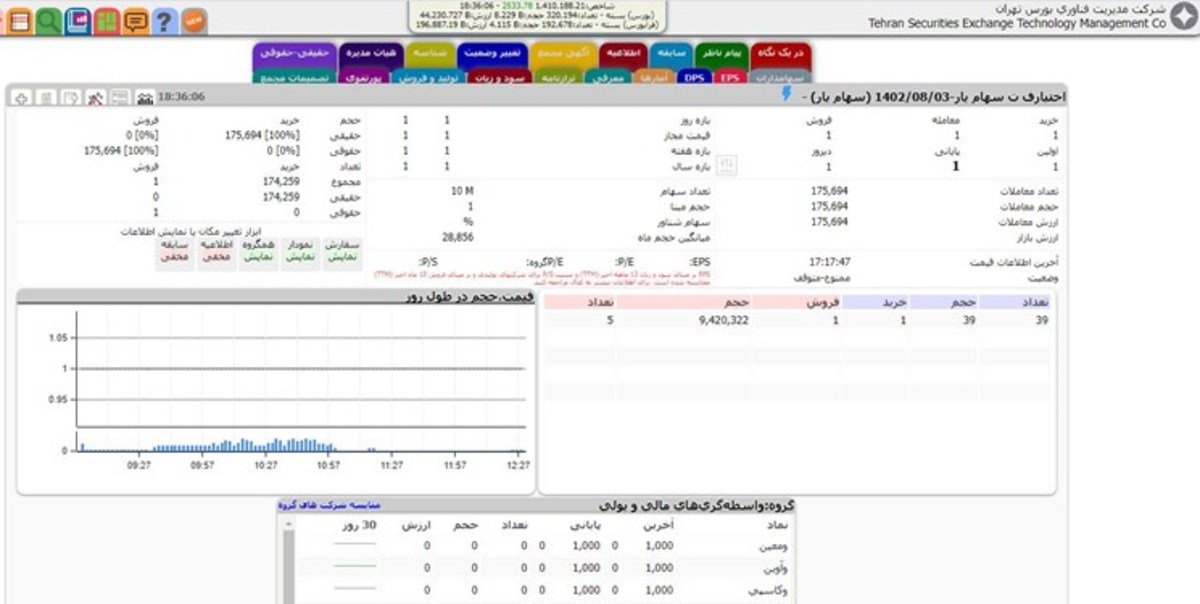Screen dimensions: 1200x604
Task: Toggle اطلاعیه panel visibility (مخفی)
Action: click(x=217, y=257)
